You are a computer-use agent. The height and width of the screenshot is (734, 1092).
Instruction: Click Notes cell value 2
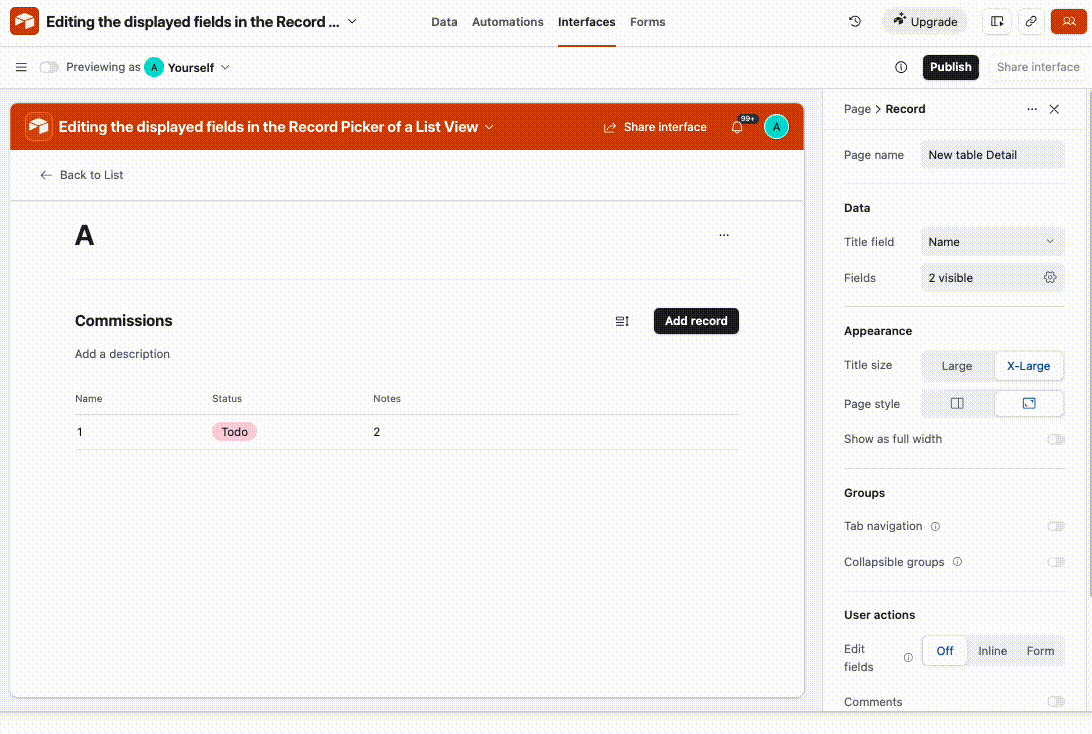pyautogui.click(x=377, y=432)
